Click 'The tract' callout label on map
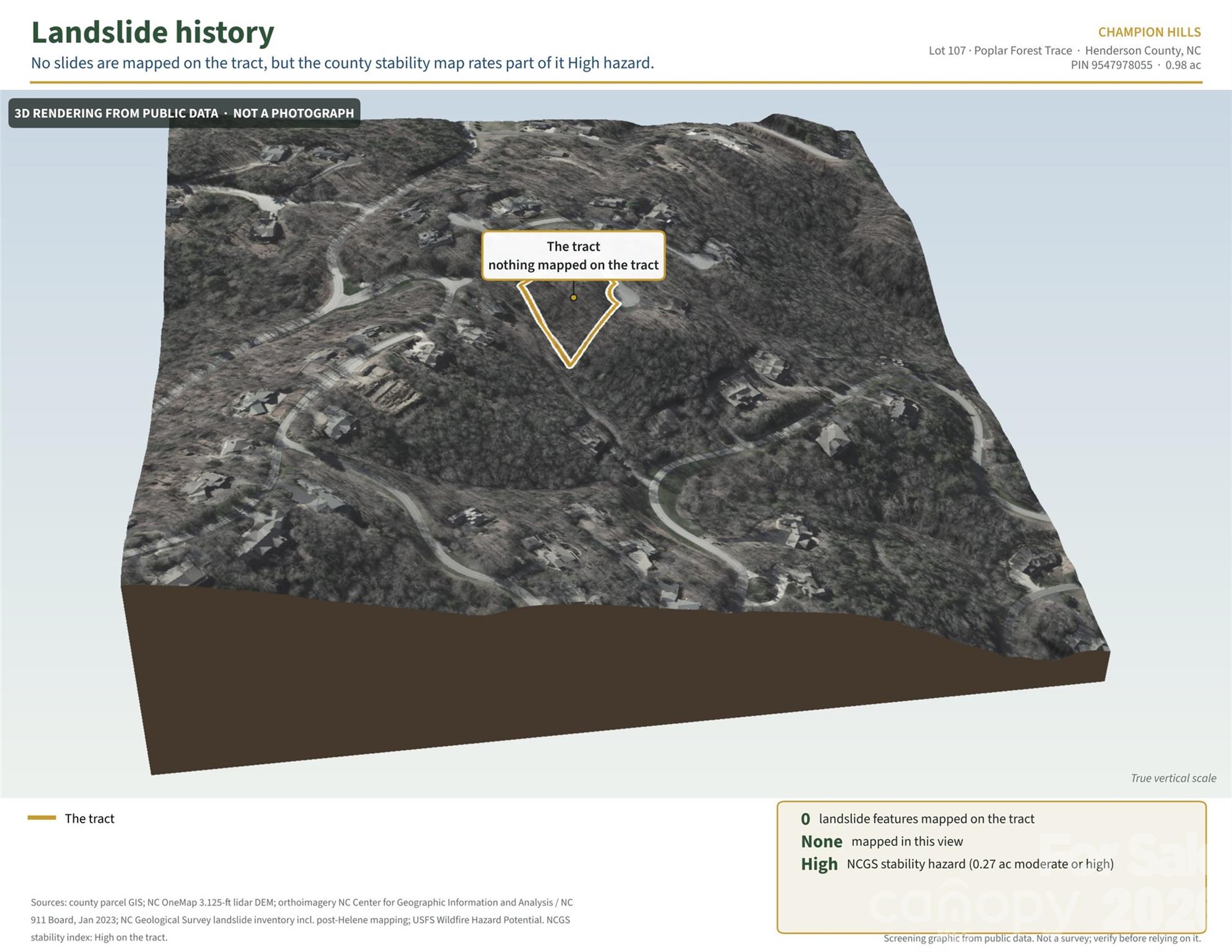The image size is (1232, 952). click(x=573, y=255)
